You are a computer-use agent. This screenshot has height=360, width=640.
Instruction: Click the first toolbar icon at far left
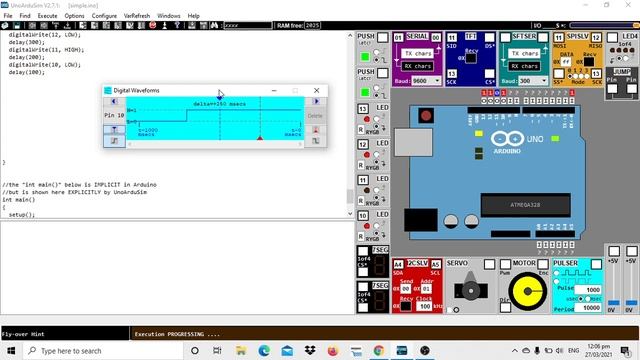click(x=5, y=25)
